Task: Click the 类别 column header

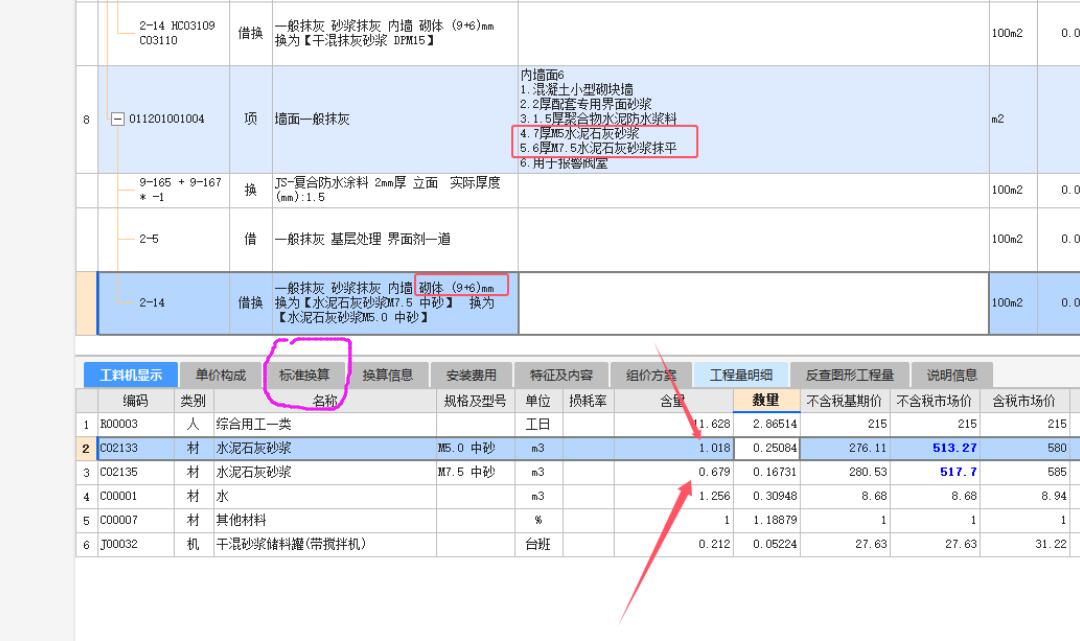Action: coord(194,401)
